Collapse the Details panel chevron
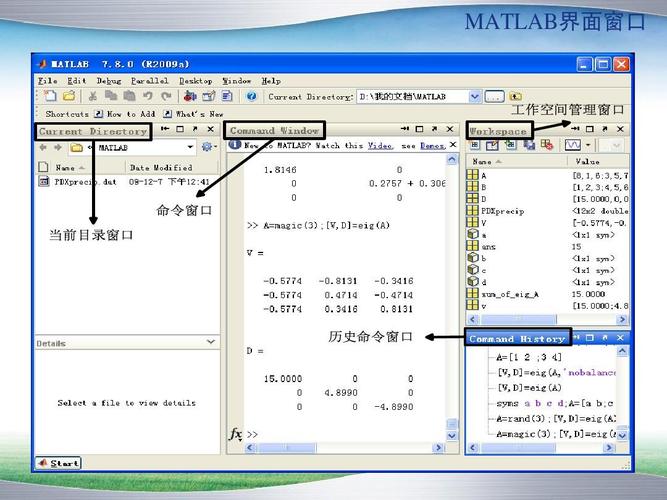667x500 pixels. pyautogui.click(x=210, y=342)
